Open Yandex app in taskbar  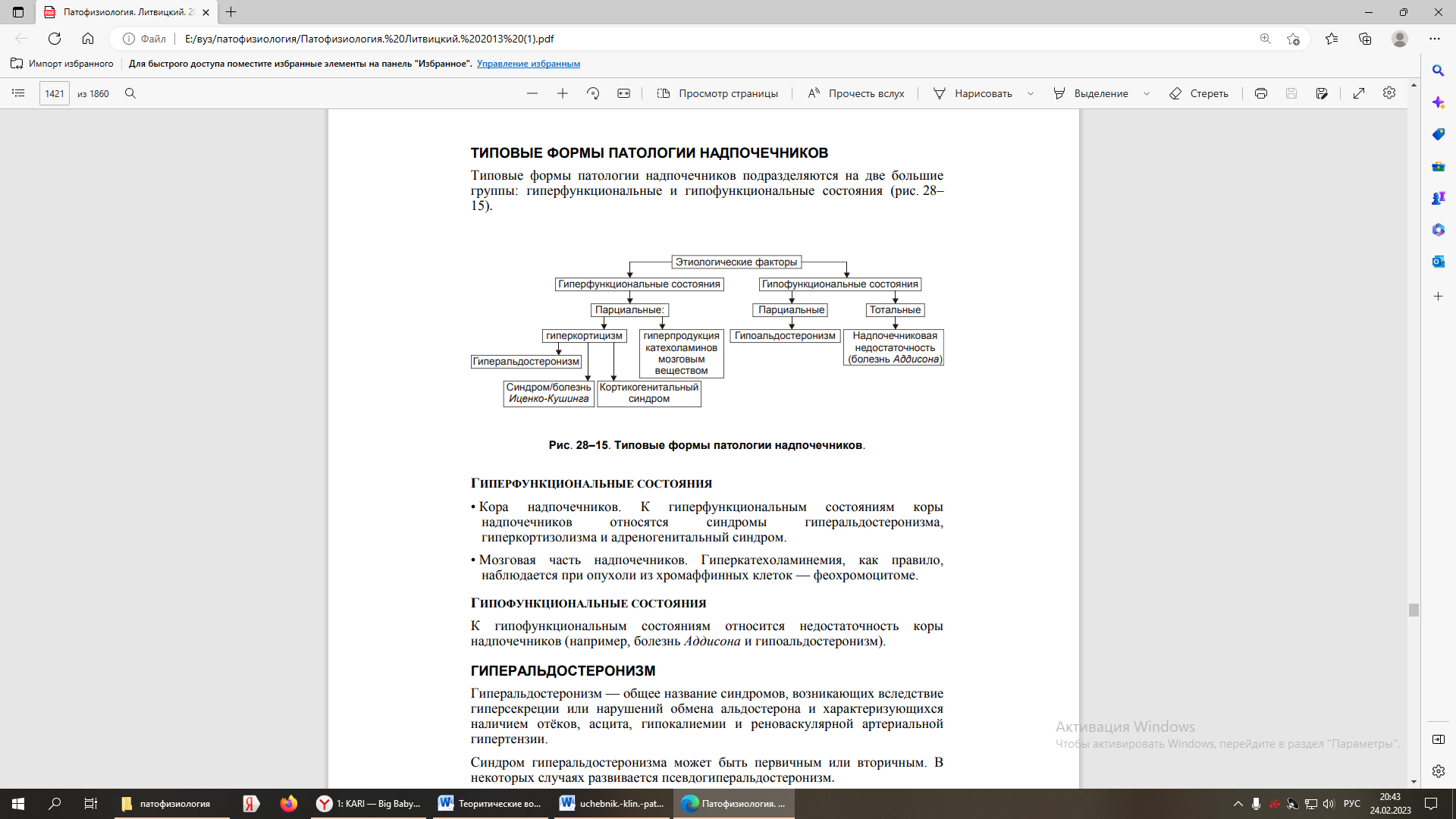pyautogui.click(x=251, y=804)
